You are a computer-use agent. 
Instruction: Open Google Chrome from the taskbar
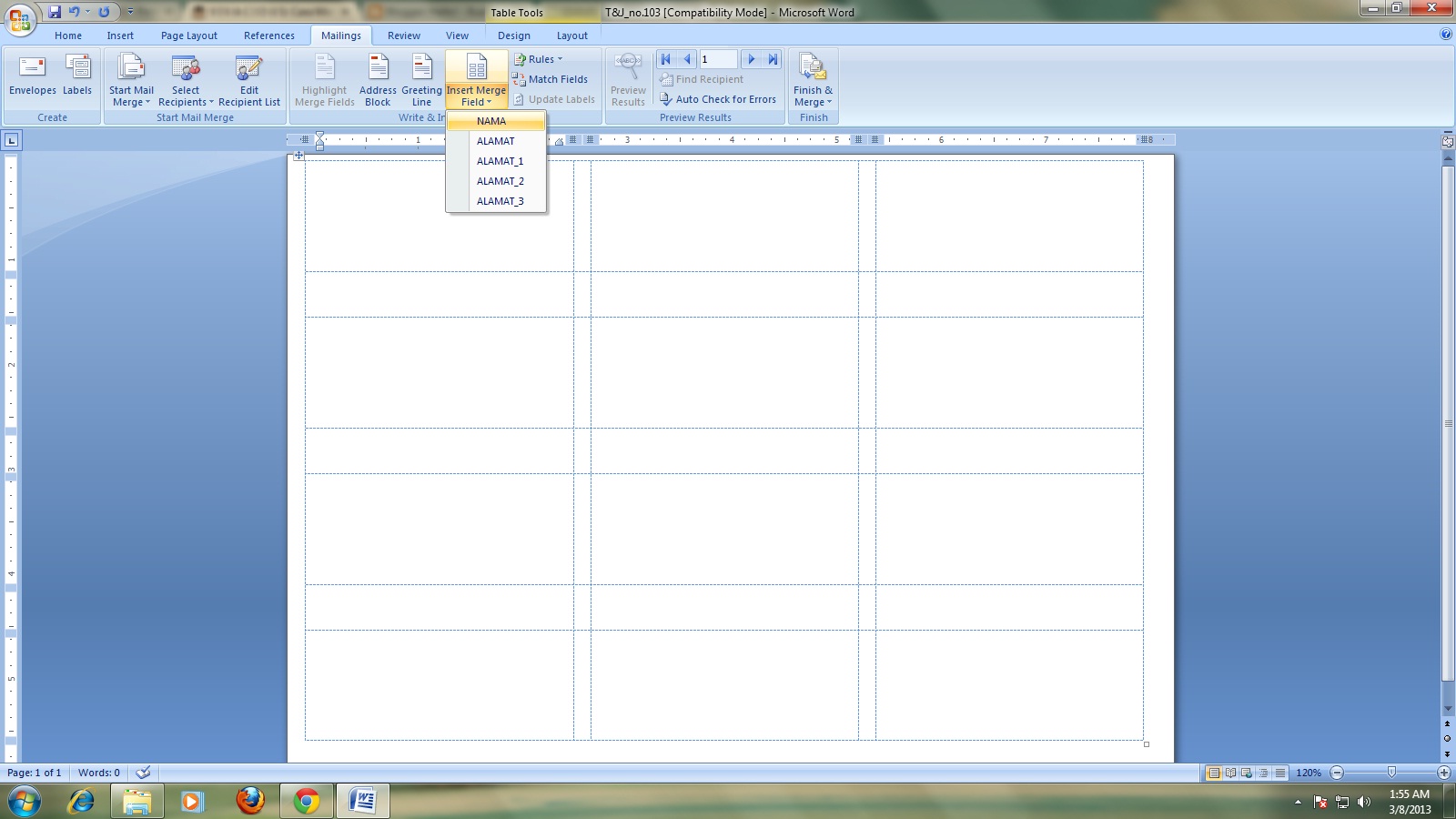[x=307, y=801]
